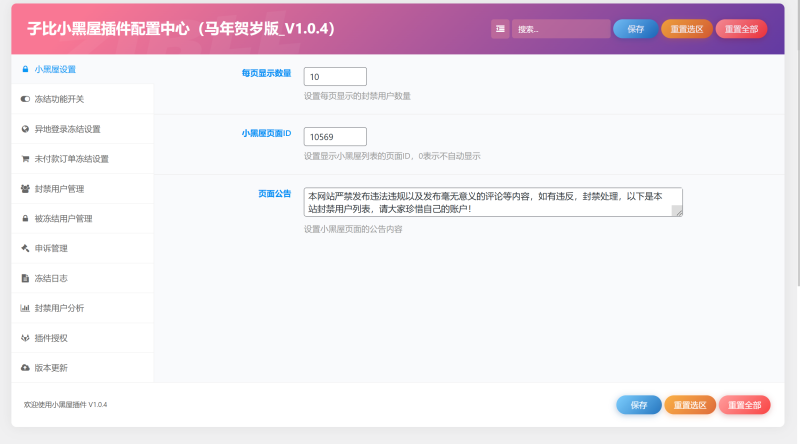Click inside the 页面公告 textarea
Image resolution: width=800 pixels, height=444 pixels.
click(493, 202)
